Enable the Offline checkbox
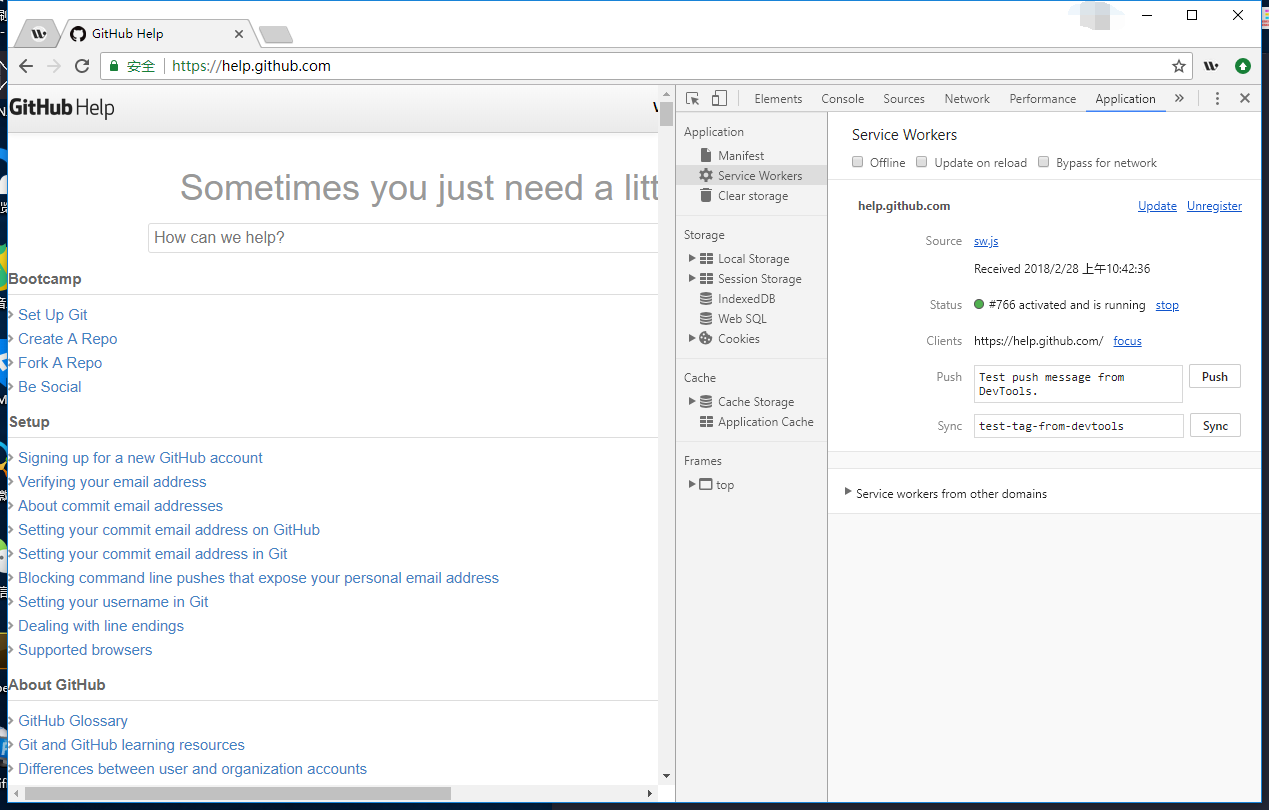This screenshot has width=1269, height=810. click(858, 162)
